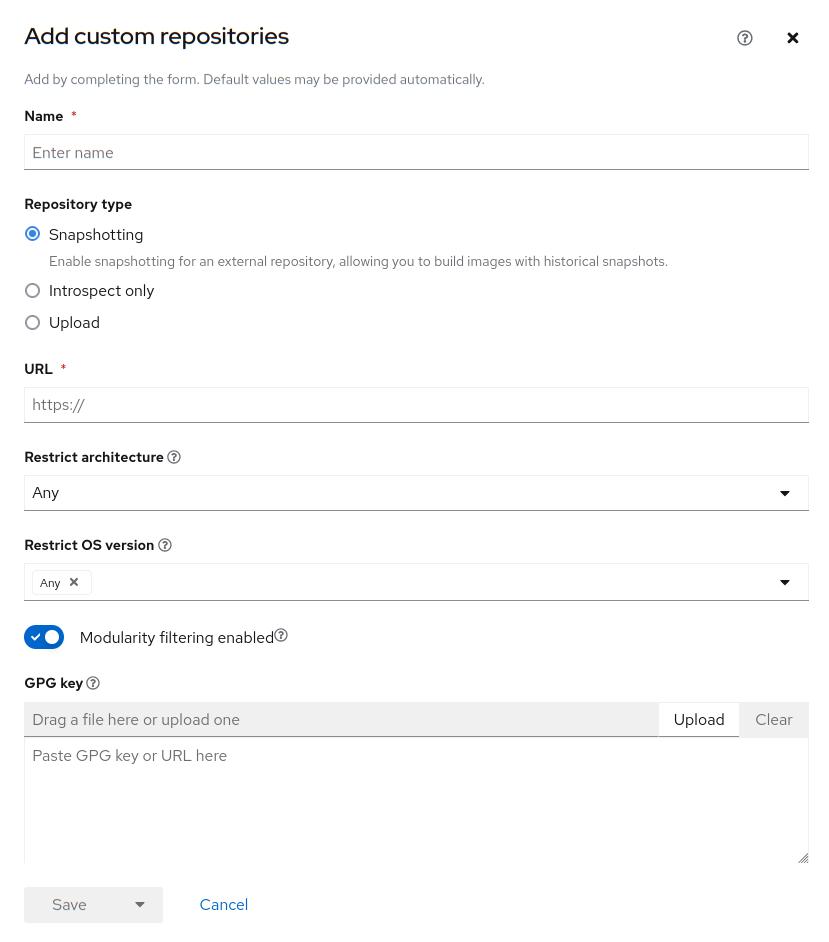The image size is (829, 942).
Task: Click the Paste GPG key text area
Action: point(416,800)
